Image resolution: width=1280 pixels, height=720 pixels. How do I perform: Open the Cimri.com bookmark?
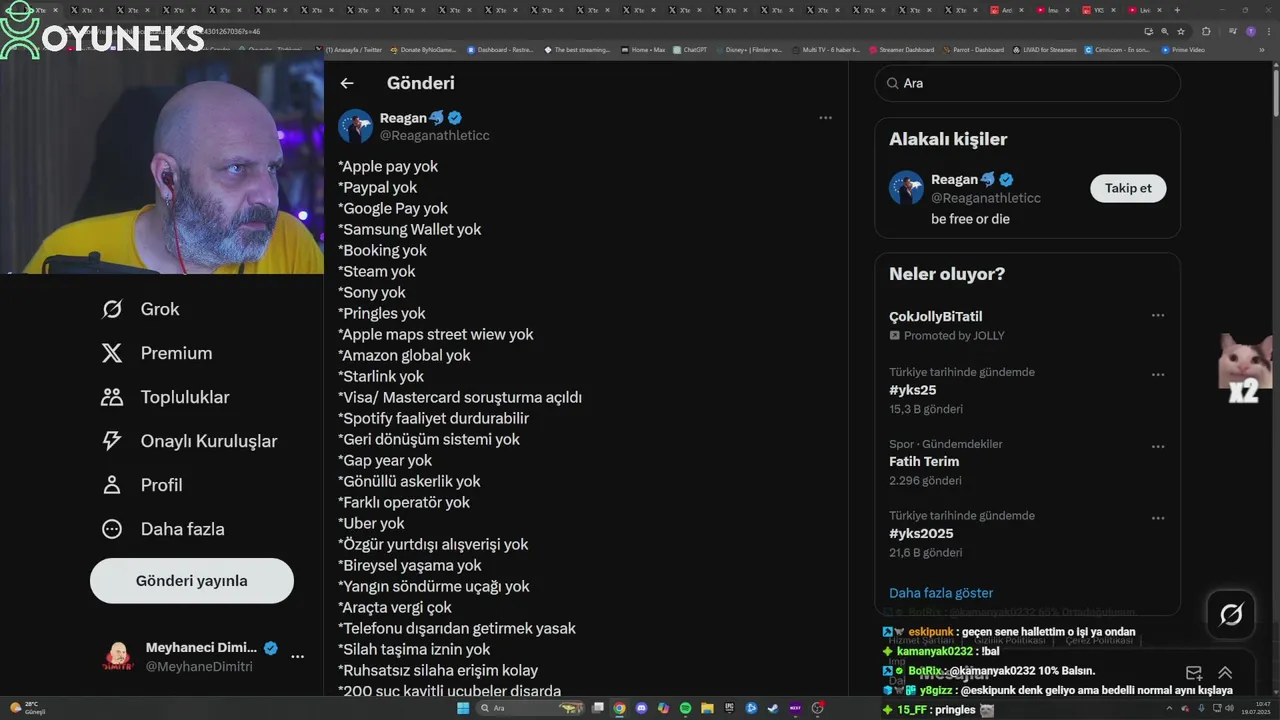coord(1118,50)
